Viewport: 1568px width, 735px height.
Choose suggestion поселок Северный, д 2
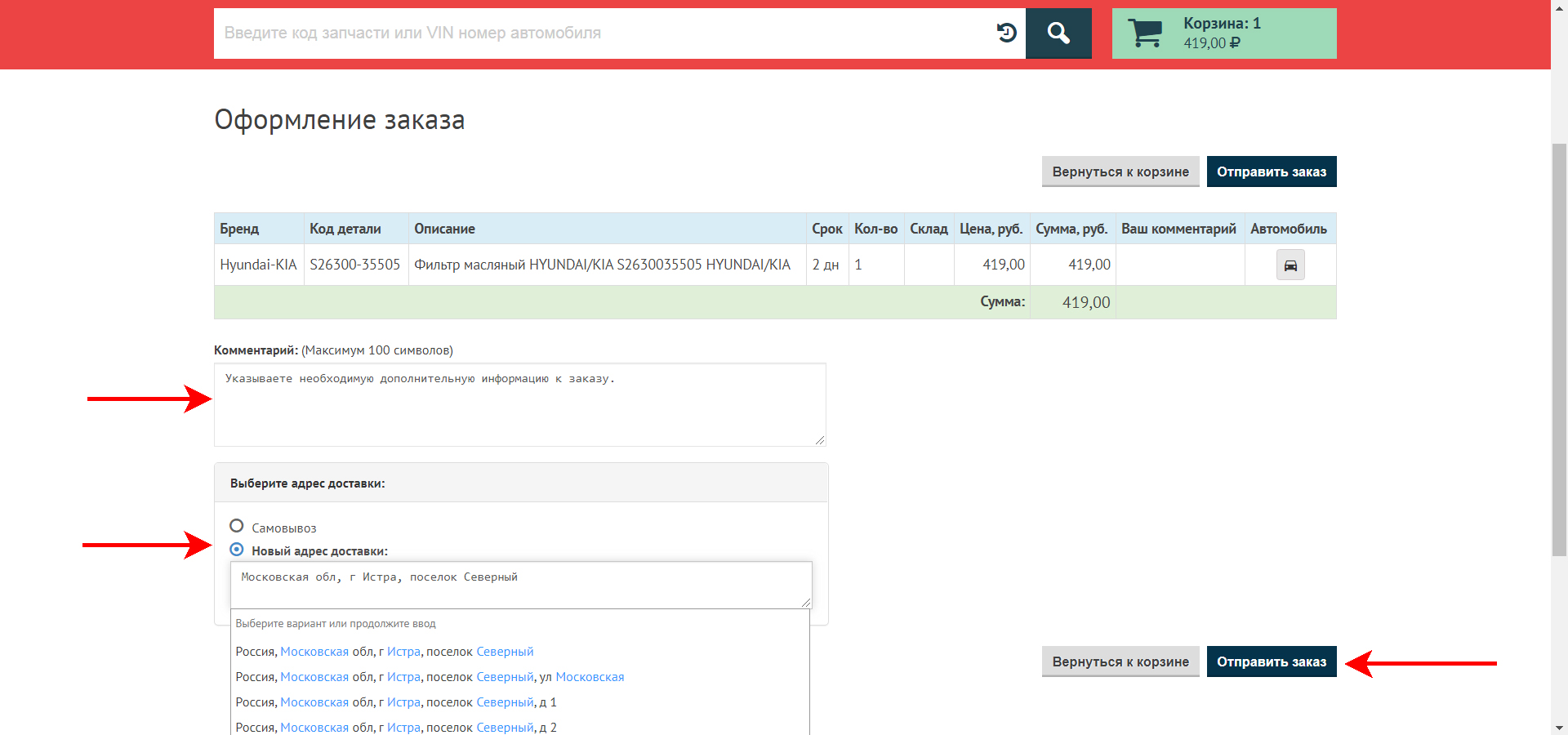point(520,727)
